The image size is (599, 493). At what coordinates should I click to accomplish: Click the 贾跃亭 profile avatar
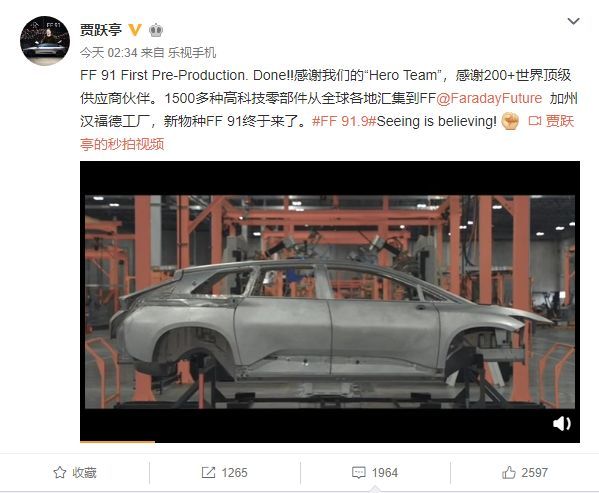click(x=45, y=41)
